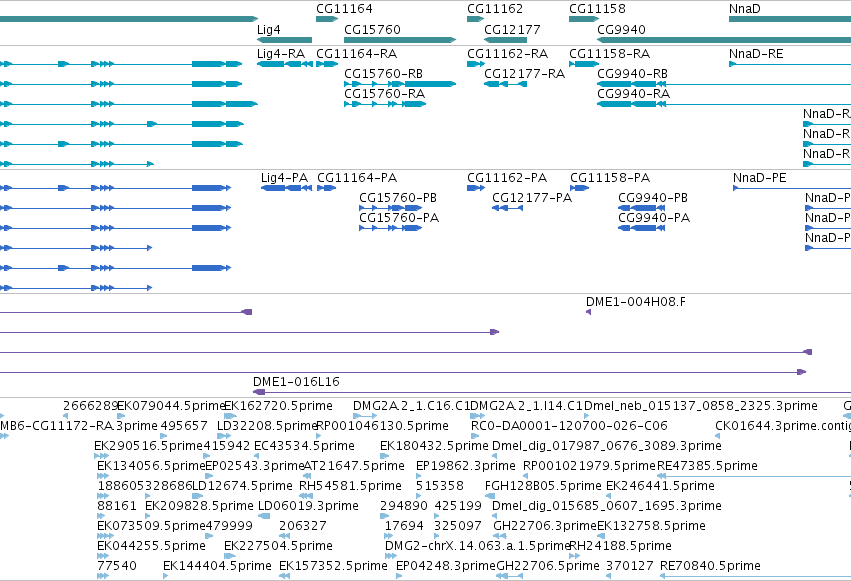Select RC0-DA0001-120700-026-C06 EST label
Image resolution: width=851 pixels, height=581 pixels.
tap(569, 426)
